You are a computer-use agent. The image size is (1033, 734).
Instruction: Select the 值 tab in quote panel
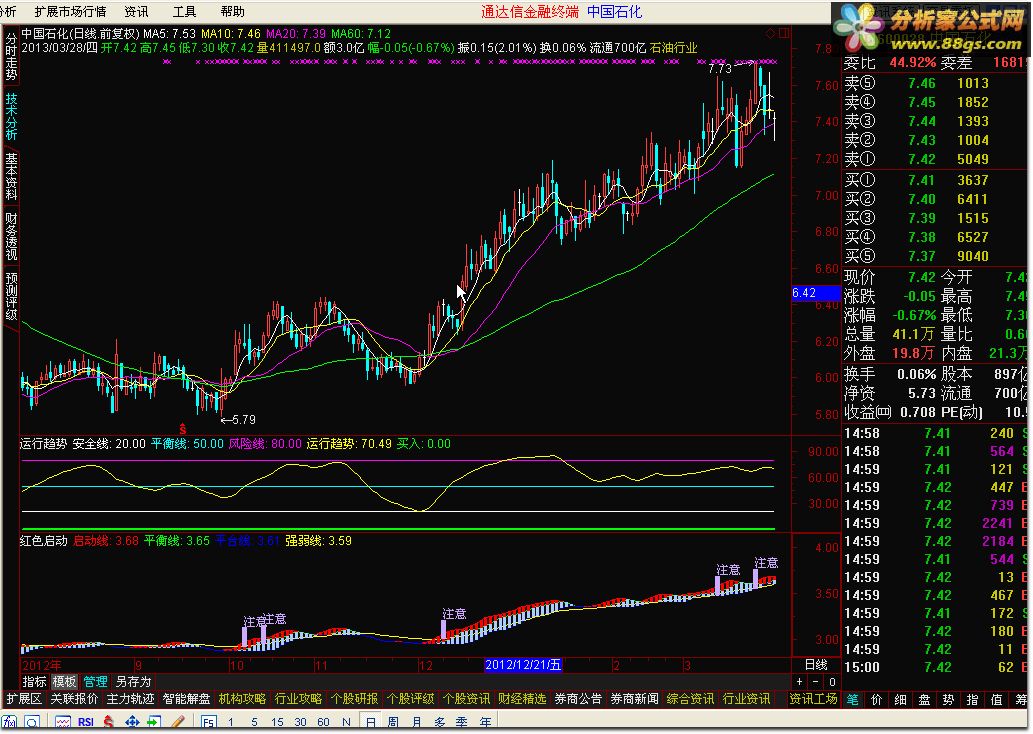996,699
